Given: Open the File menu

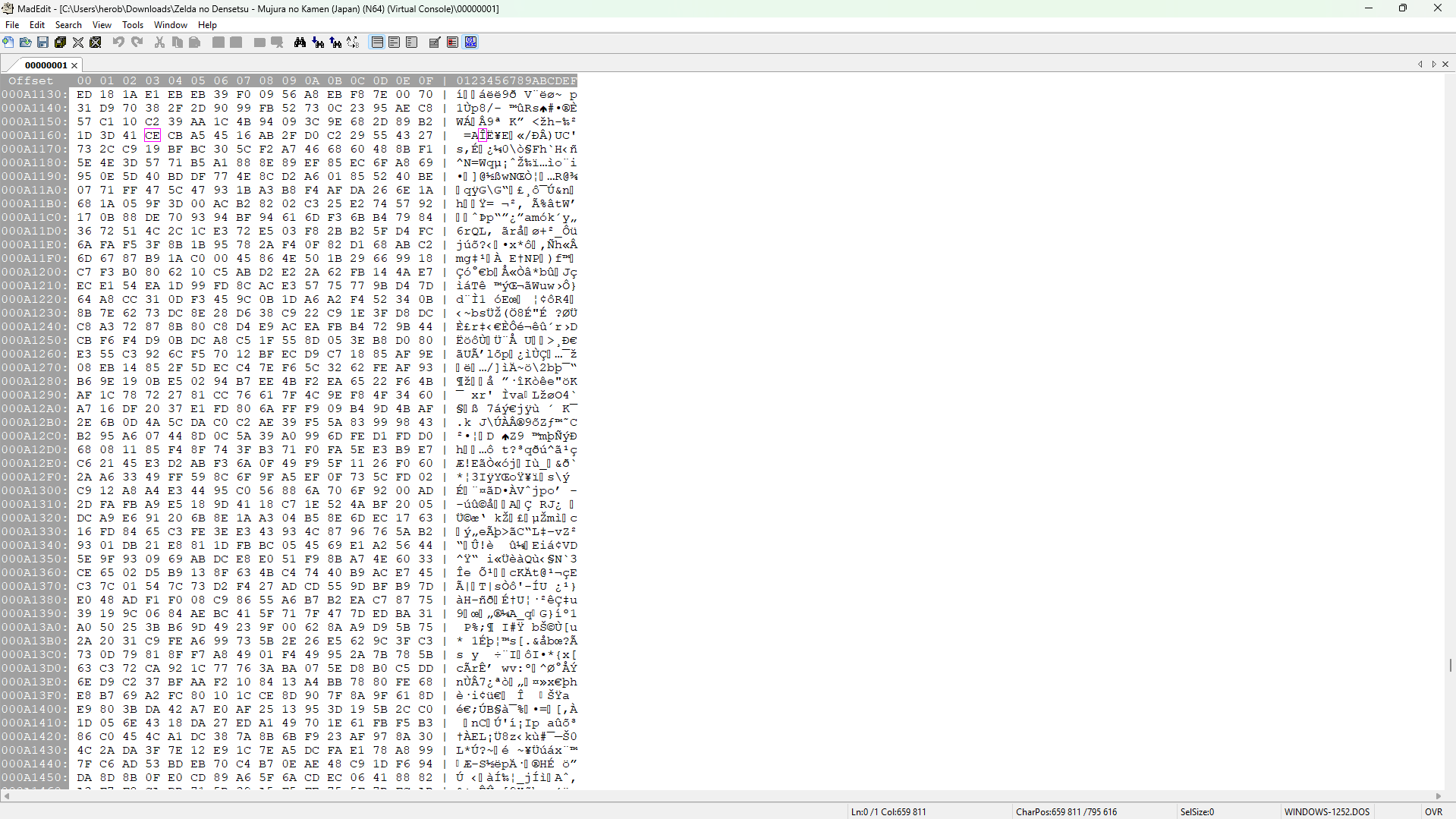Looking at the screenshot, I should tap(12, 25).
